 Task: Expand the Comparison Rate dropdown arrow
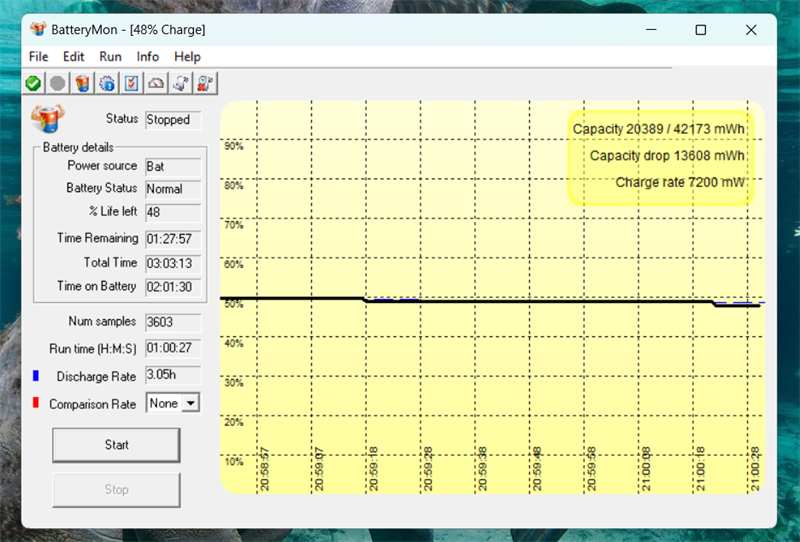[x=191, y=403]
